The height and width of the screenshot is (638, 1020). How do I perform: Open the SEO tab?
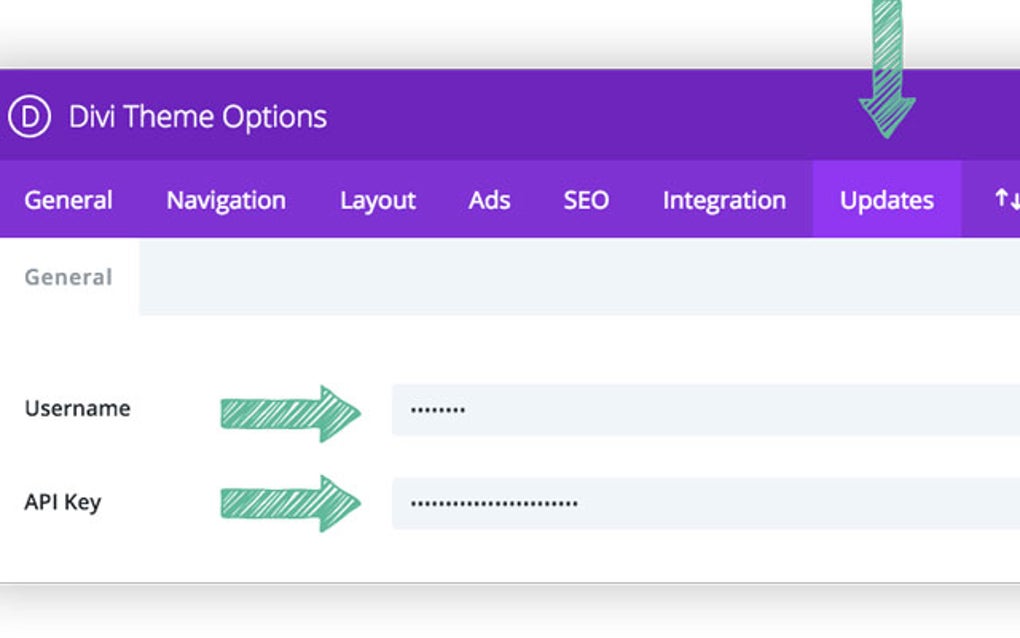[x=586, y=199]
